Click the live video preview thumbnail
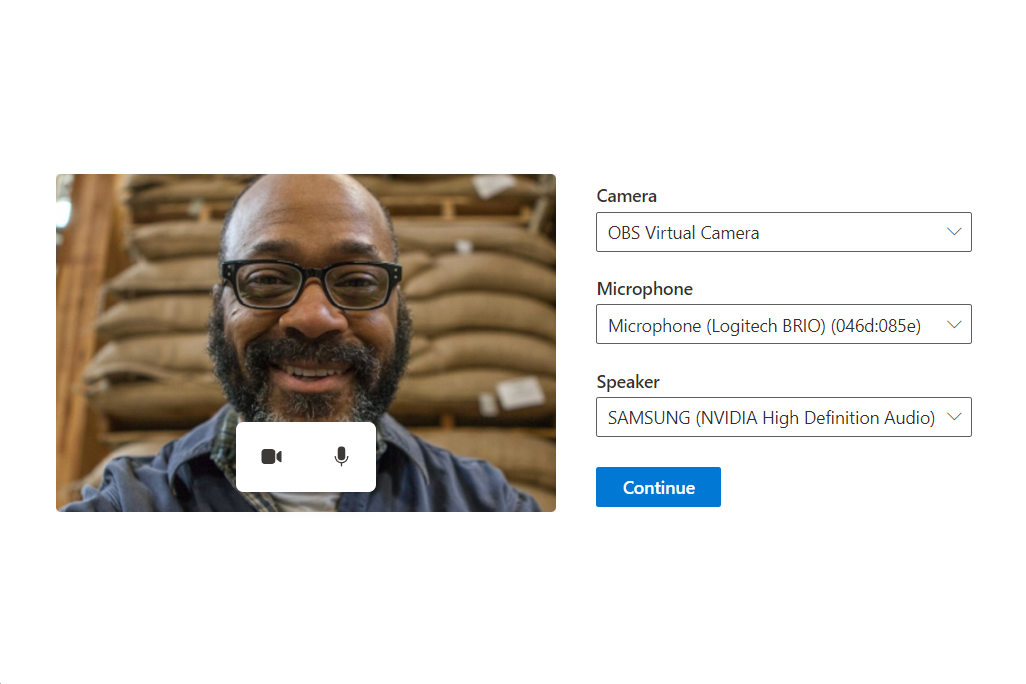 (305, 300)
